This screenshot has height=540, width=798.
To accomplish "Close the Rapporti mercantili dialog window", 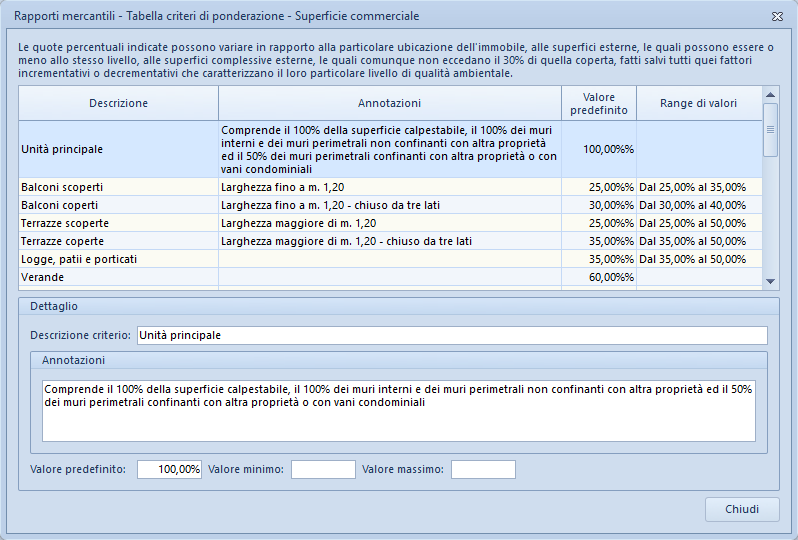I will pos(777,16).
